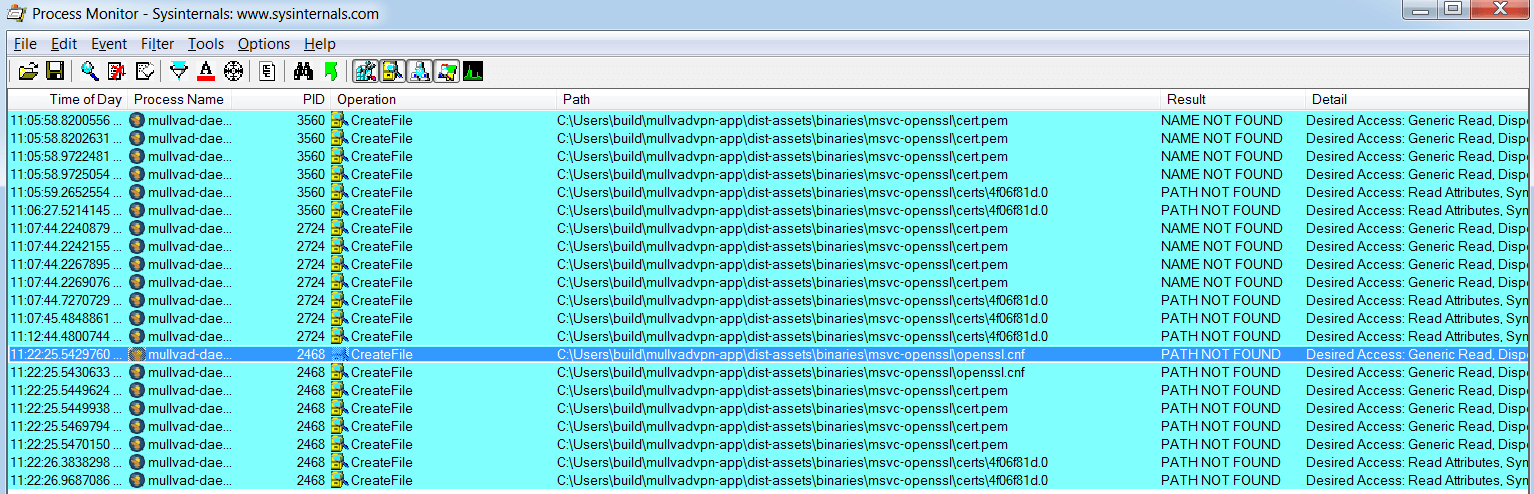Screen dimensions: 1534x494
Task: Click CreateFile operation icon in row 11:07:44.2267895
Action: click(x=340, y=264)
